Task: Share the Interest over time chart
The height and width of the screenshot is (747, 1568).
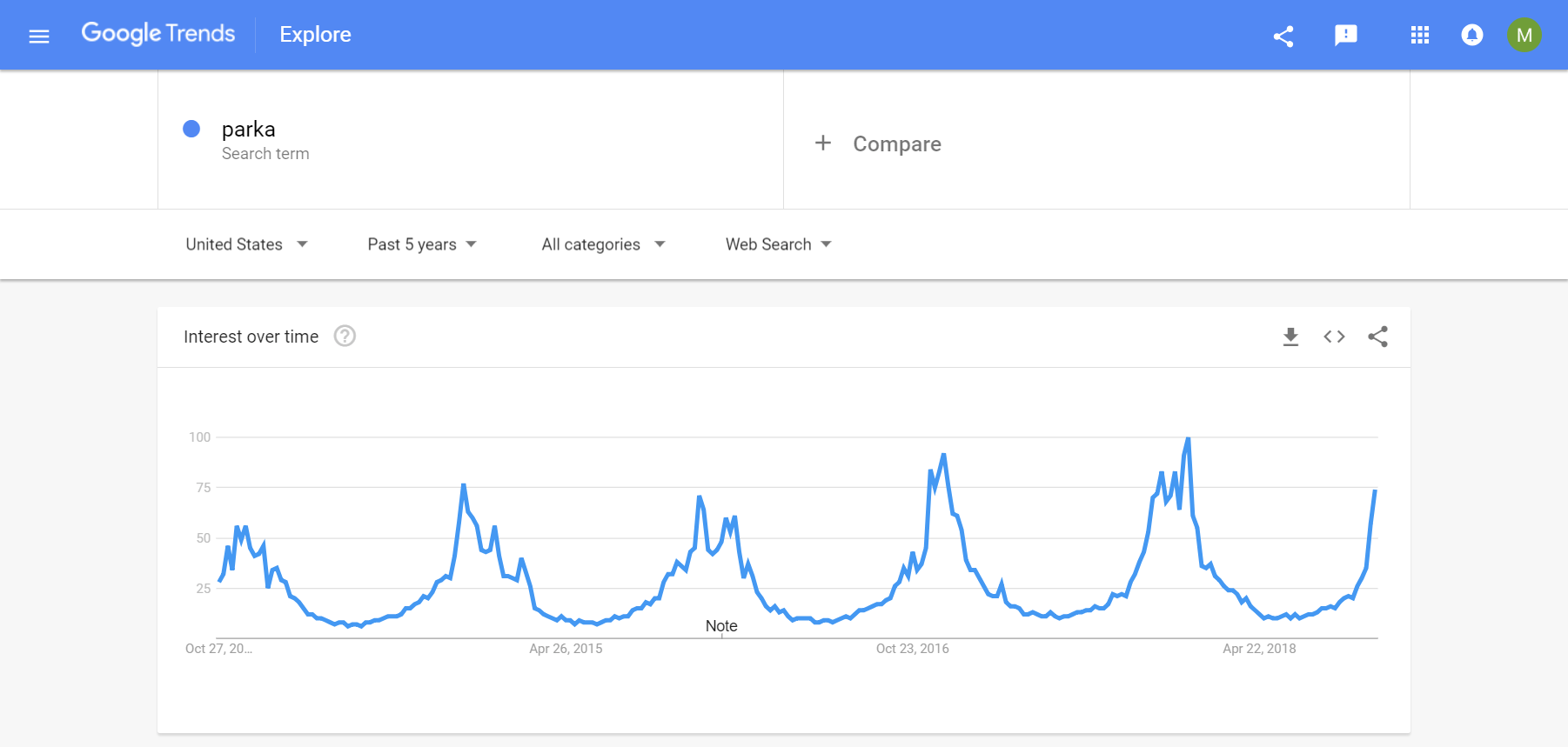Action: [1377, 337]
